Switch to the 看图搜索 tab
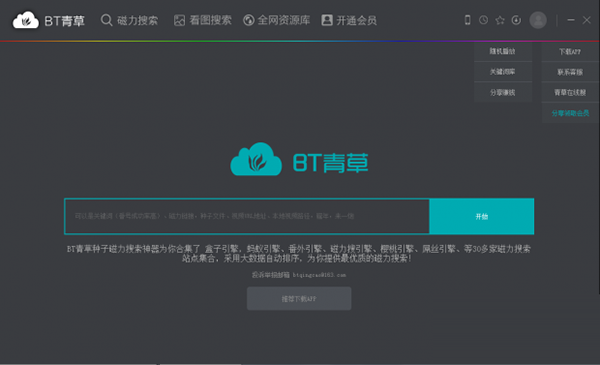Screen dimensions: 600x365 click(x=202, y=20)
